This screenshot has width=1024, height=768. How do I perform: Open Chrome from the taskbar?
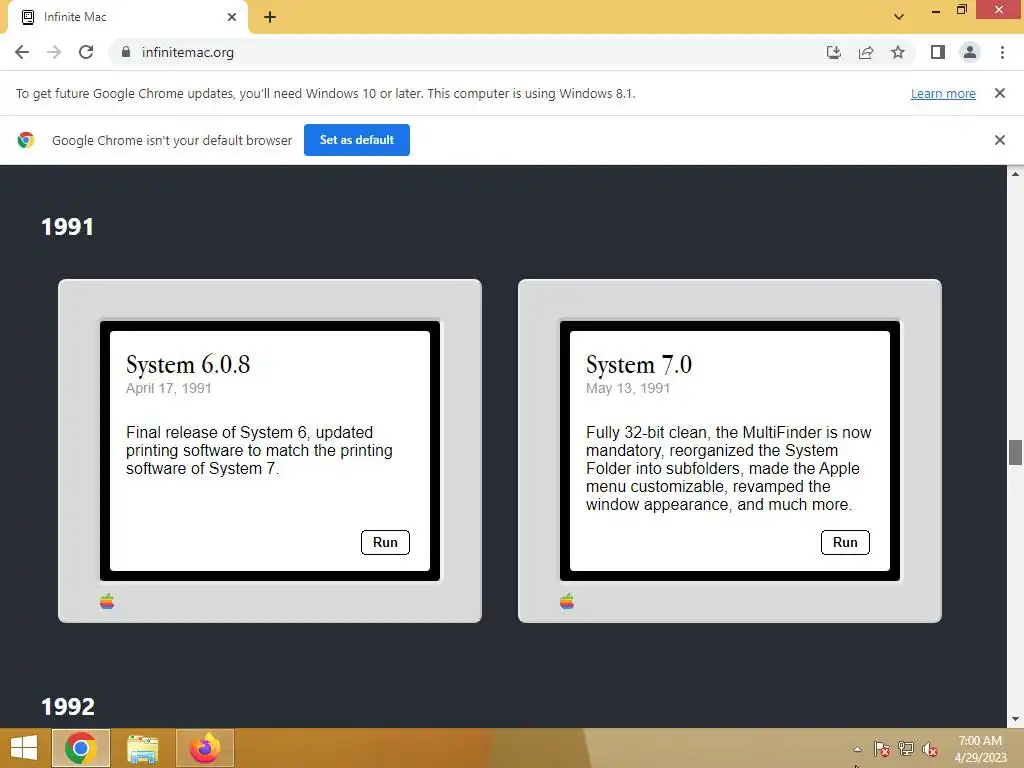click(80, 748)
